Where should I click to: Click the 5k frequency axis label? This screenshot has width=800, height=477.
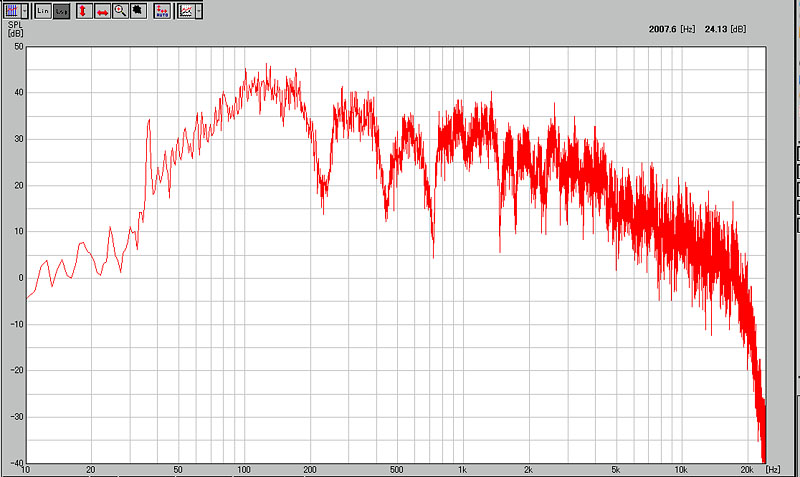pyautogui.click(x=615, y=470)
